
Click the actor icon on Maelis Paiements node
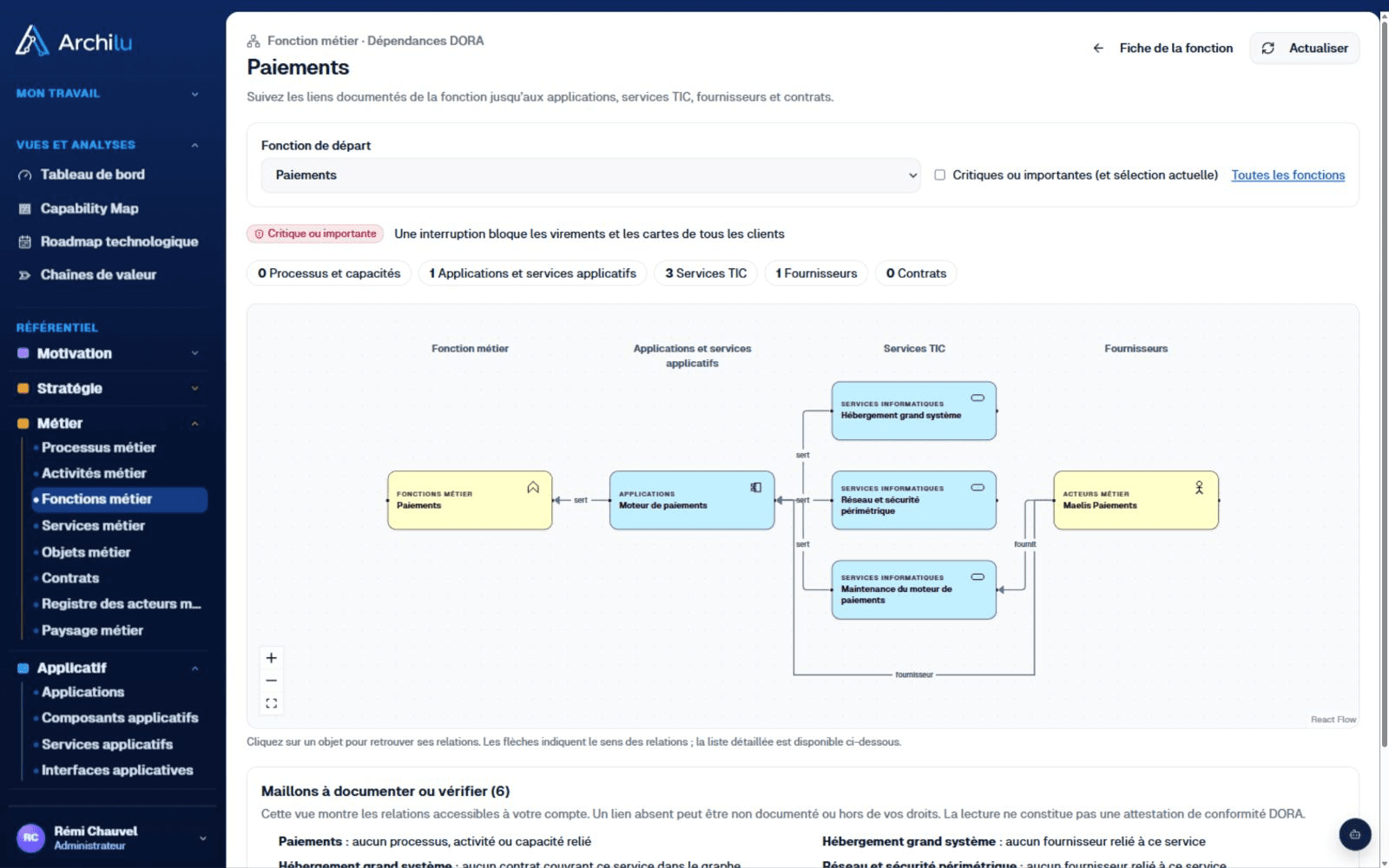coord(1199,488)
